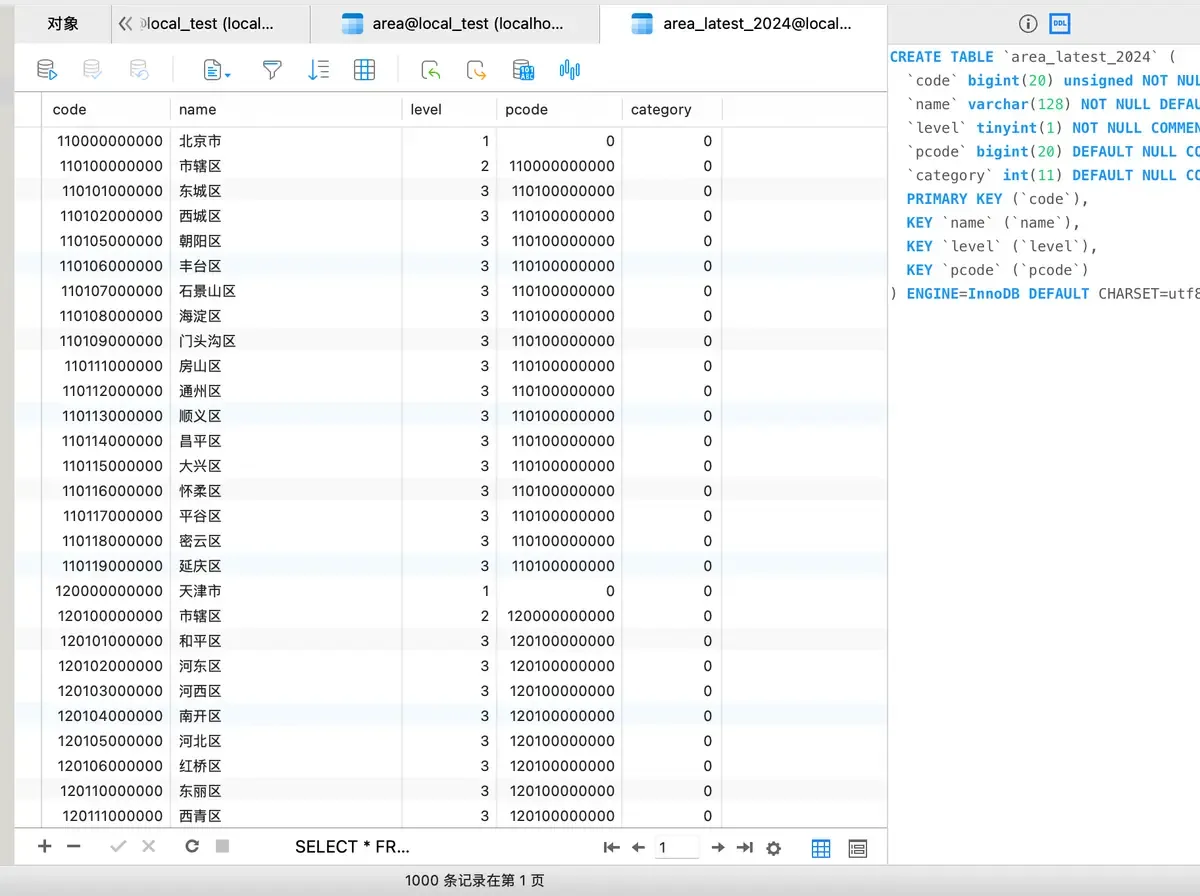Jump to the first page

pos(611,847)
